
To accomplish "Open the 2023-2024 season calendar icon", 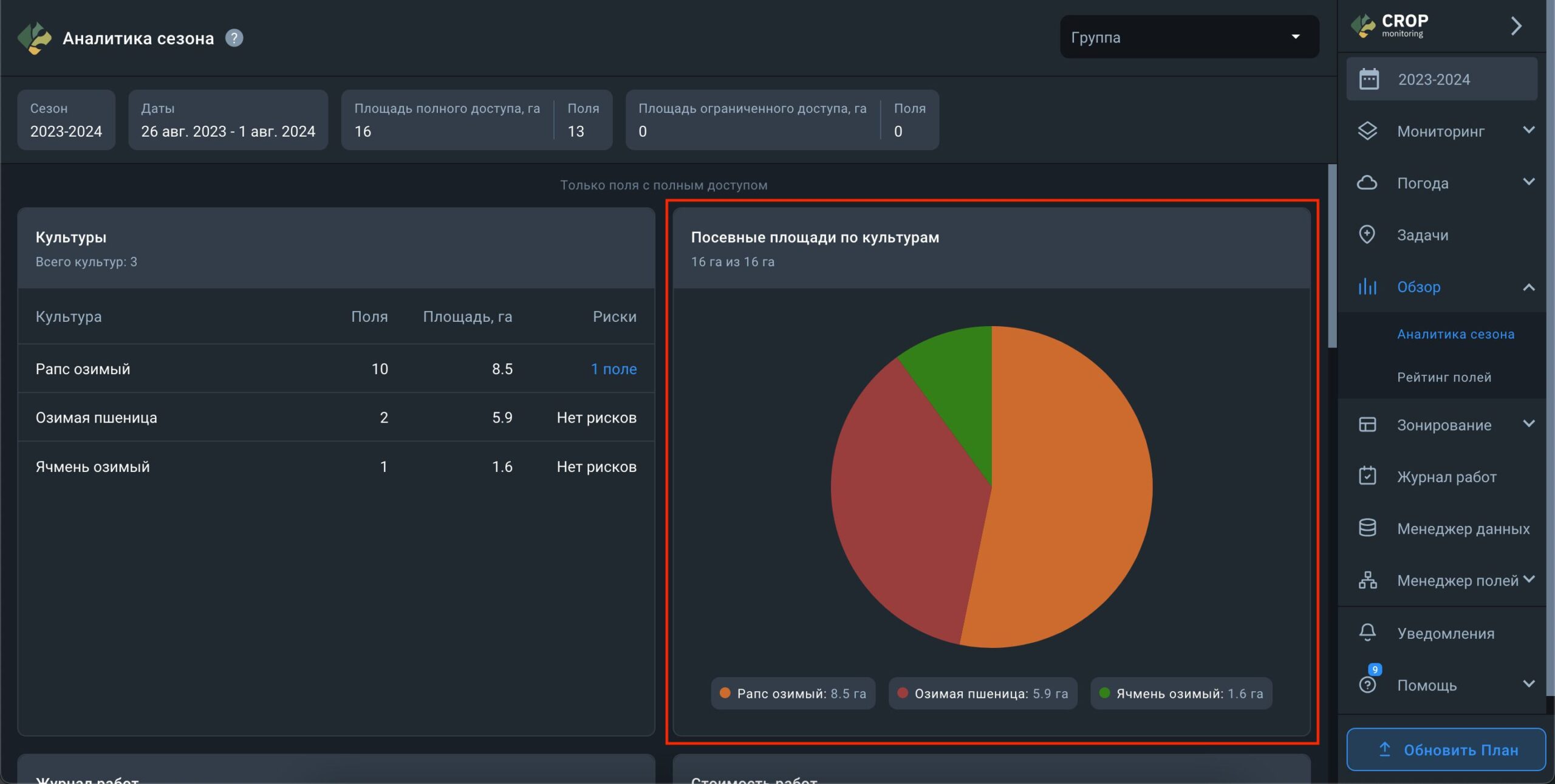I will pyautogui.click(x=1369, y=80).
